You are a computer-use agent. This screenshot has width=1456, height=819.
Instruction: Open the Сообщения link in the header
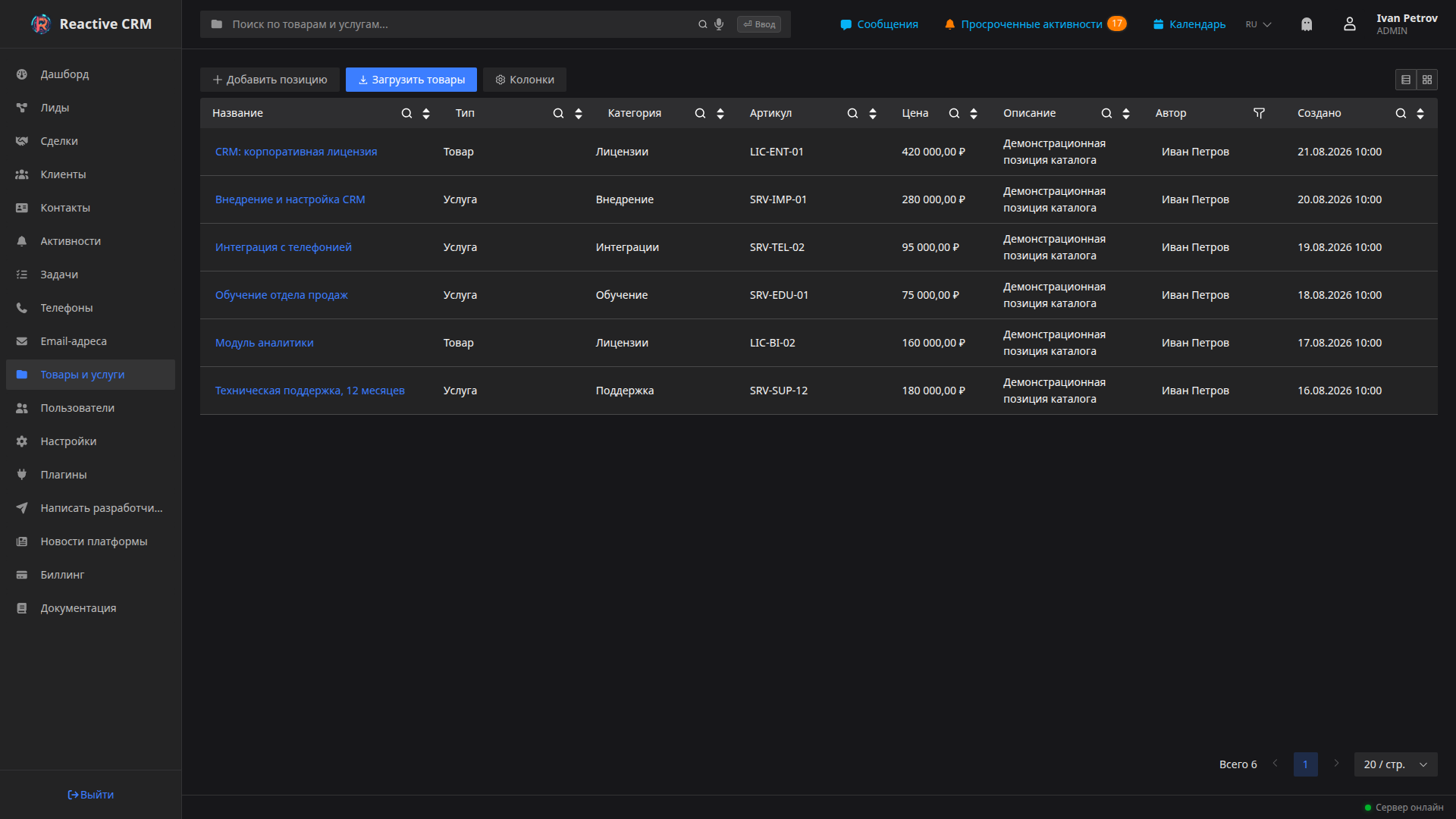(x=879, y=24)
